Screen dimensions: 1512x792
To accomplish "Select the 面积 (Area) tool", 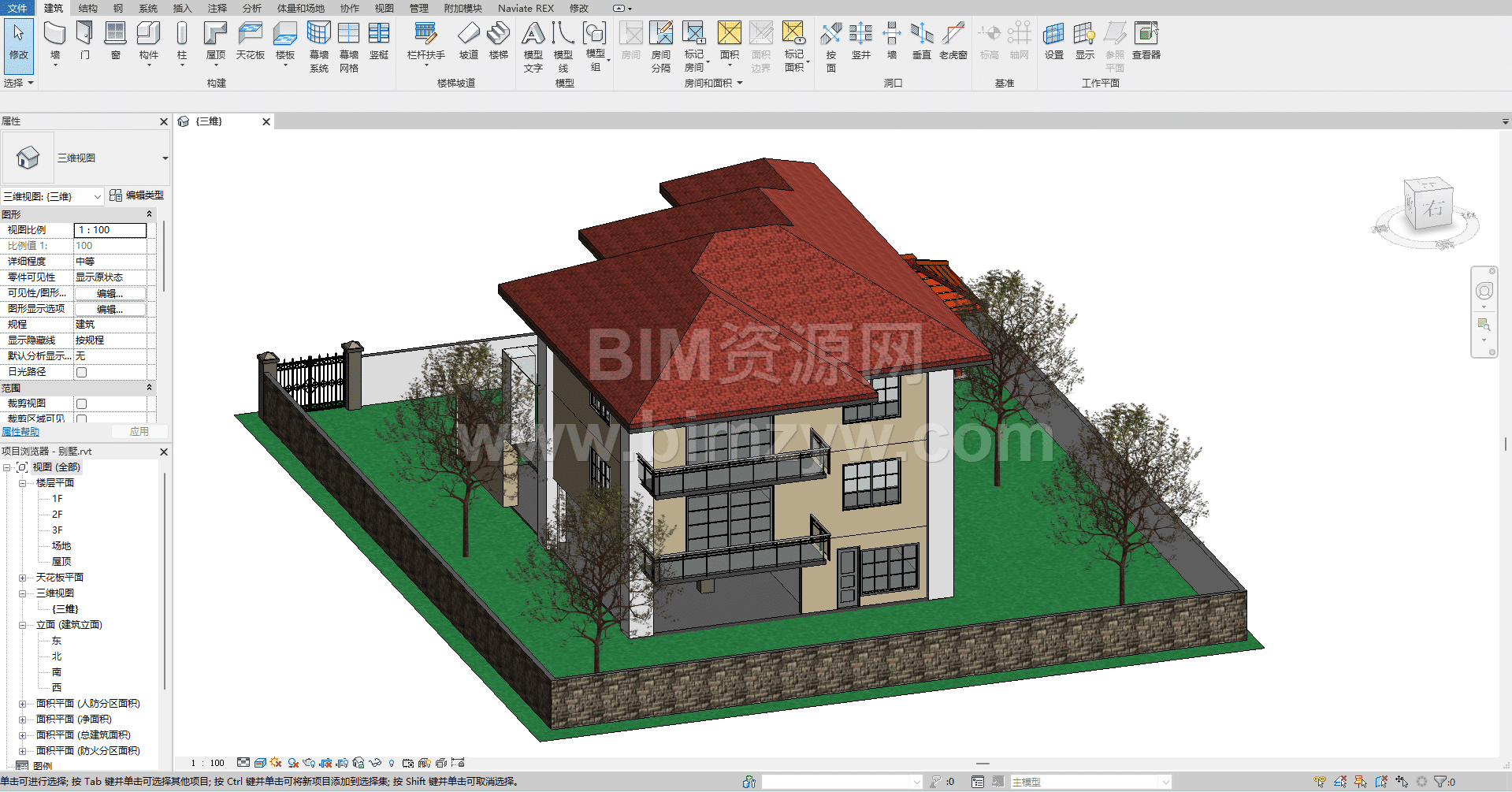I will 730,42.
